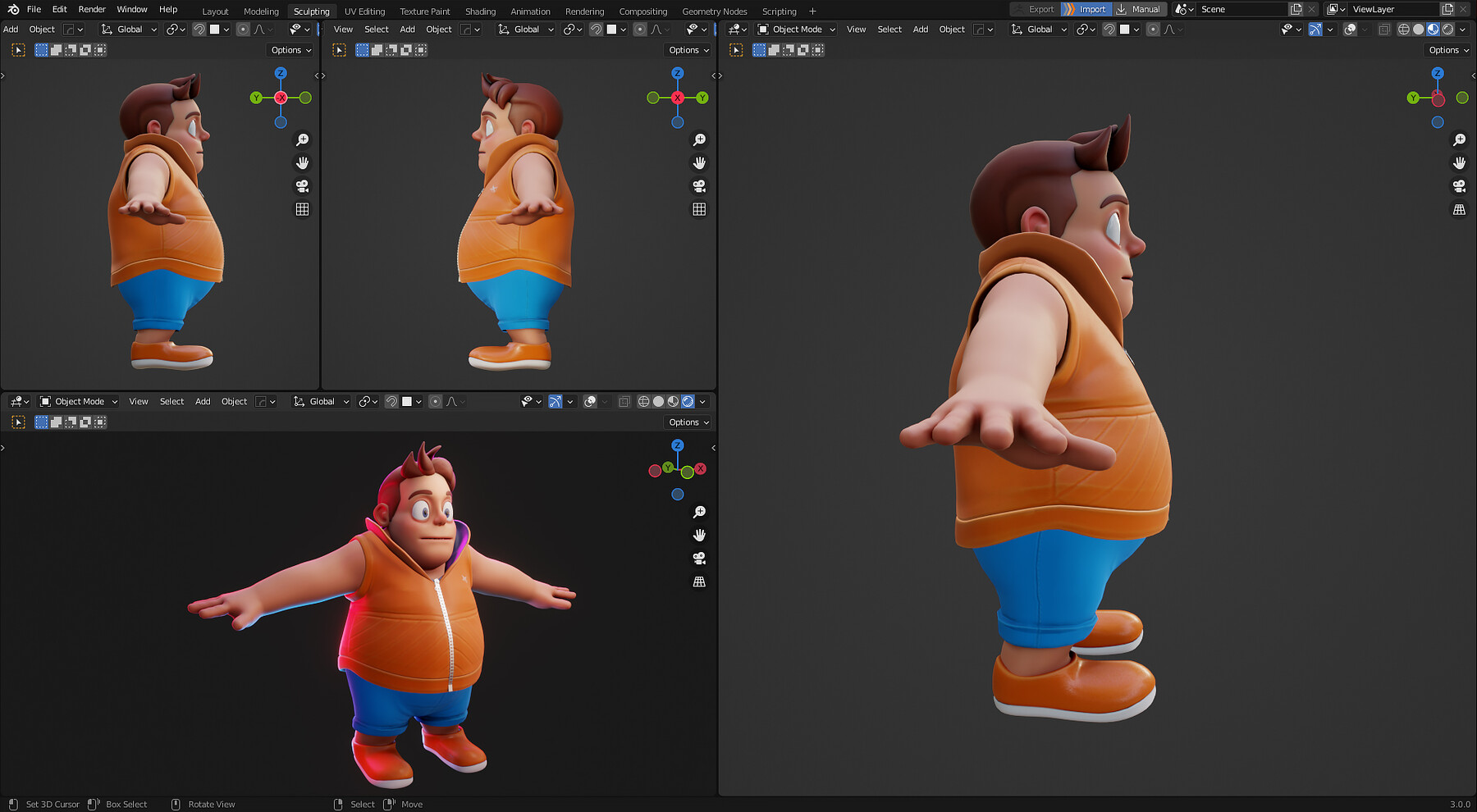Switch bottom-left viewport to material preview shading
This screenshot has height=812, width=1477.
(x=673, y=402)
